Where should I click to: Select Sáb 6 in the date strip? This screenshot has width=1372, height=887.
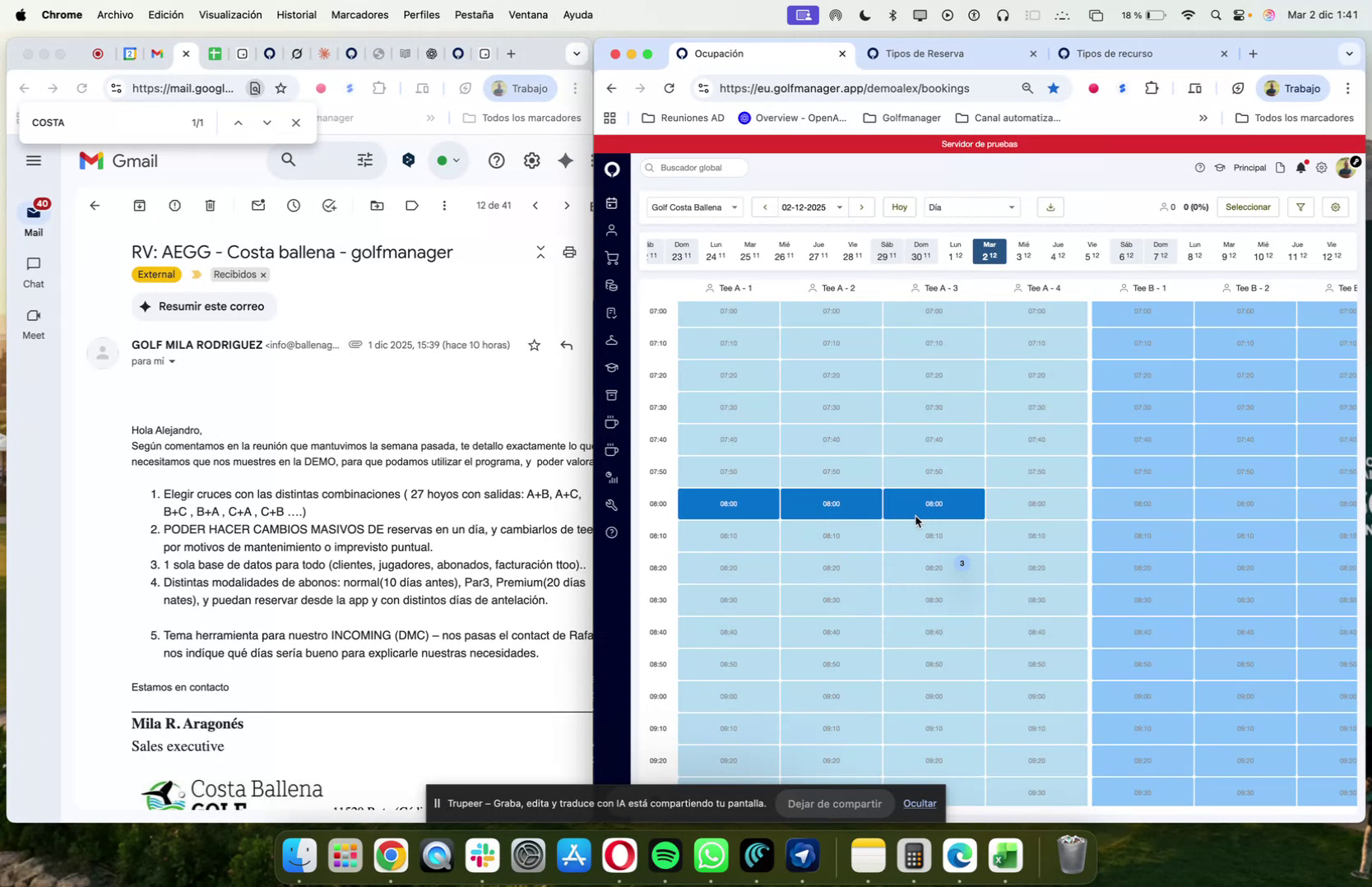pyautogui.click(x=1126, y=252)
